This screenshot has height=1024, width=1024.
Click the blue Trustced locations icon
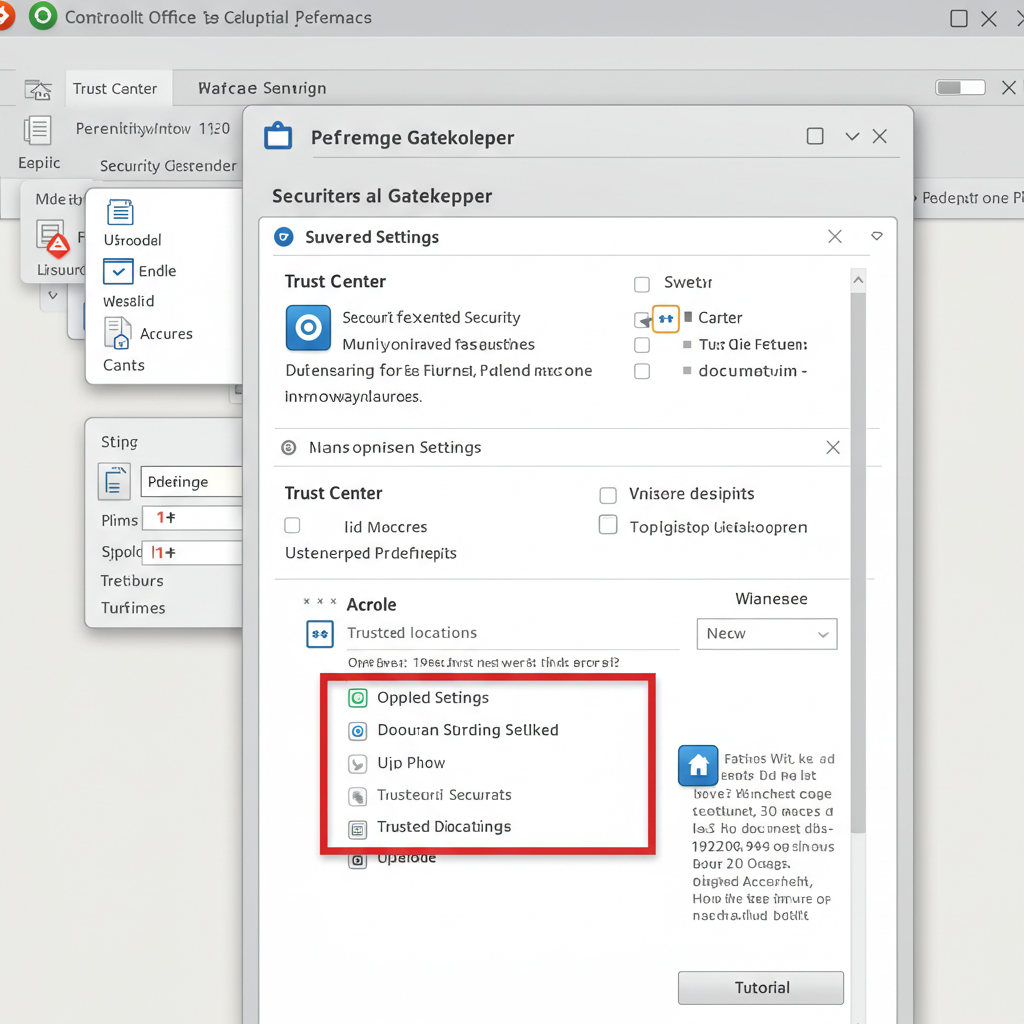(320, 634)
